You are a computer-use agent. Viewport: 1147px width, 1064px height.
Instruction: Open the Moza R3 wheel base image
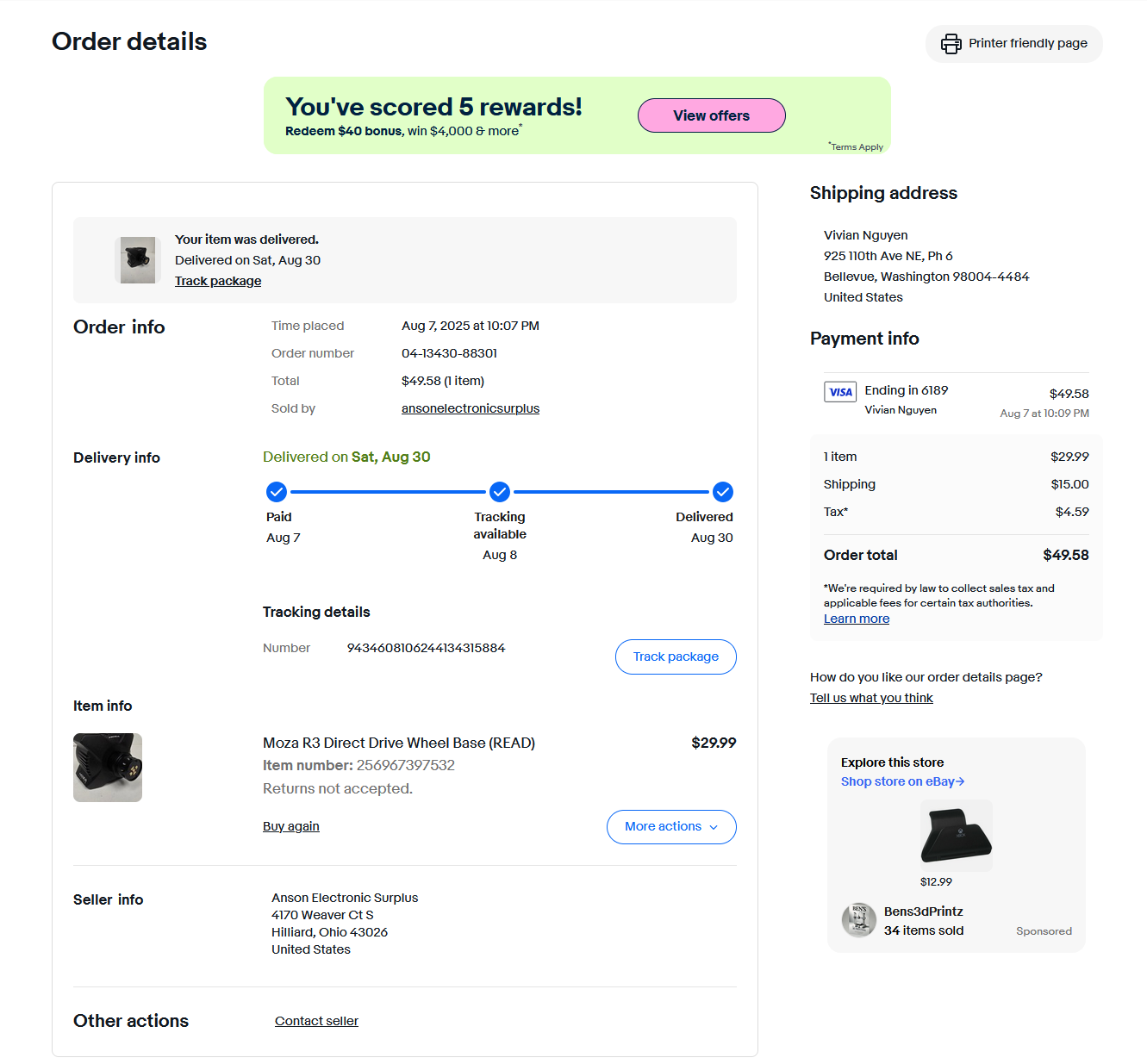(x=108, y=768)
